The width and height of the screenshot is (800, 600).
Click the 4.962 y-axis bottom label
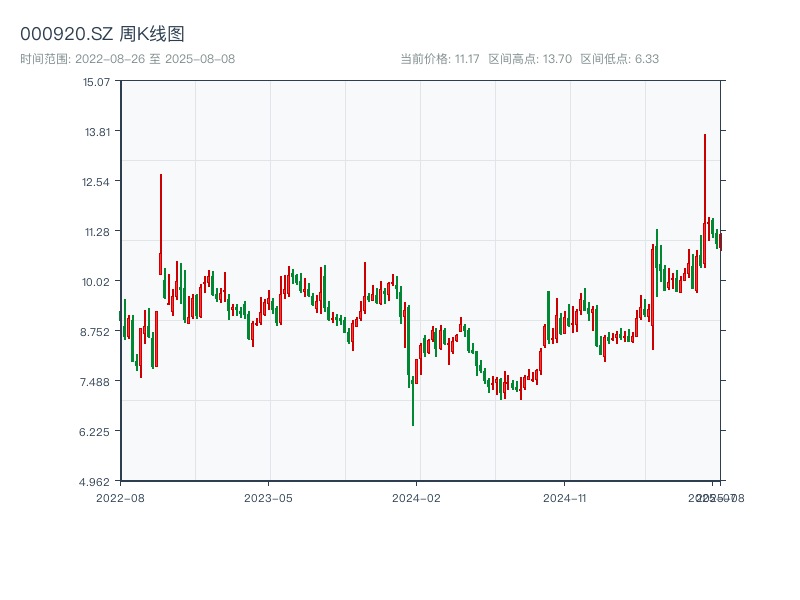point(96,481)
